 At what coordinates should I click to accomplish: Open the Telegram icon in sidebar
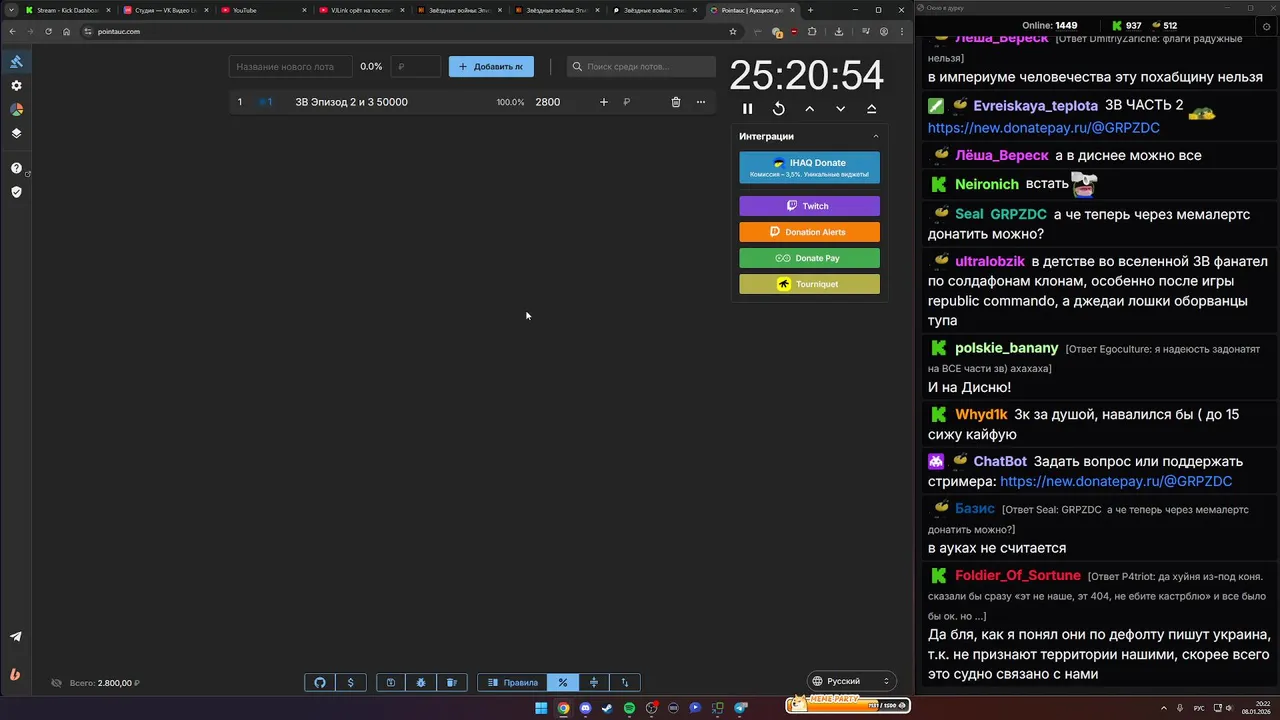coord(16,637)
